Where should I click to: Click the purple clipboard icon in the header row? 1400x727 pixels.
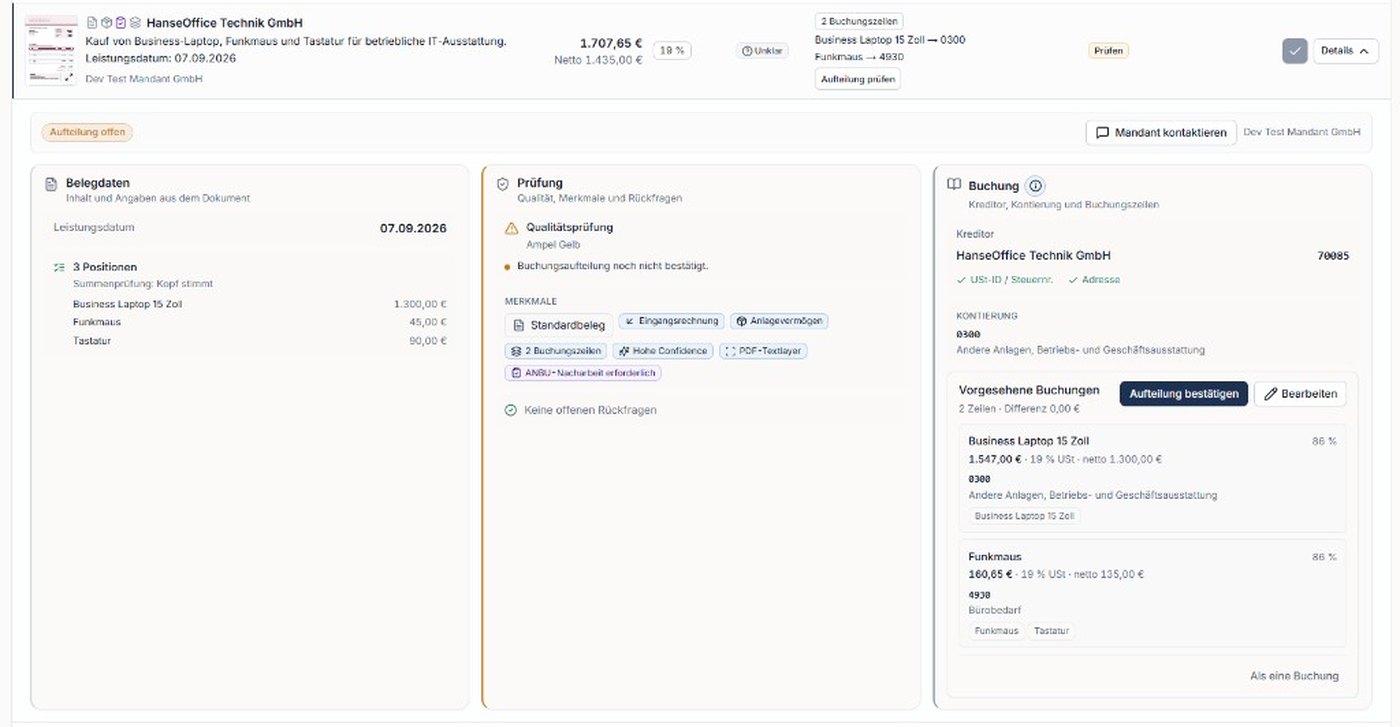(x=120, y=22)
